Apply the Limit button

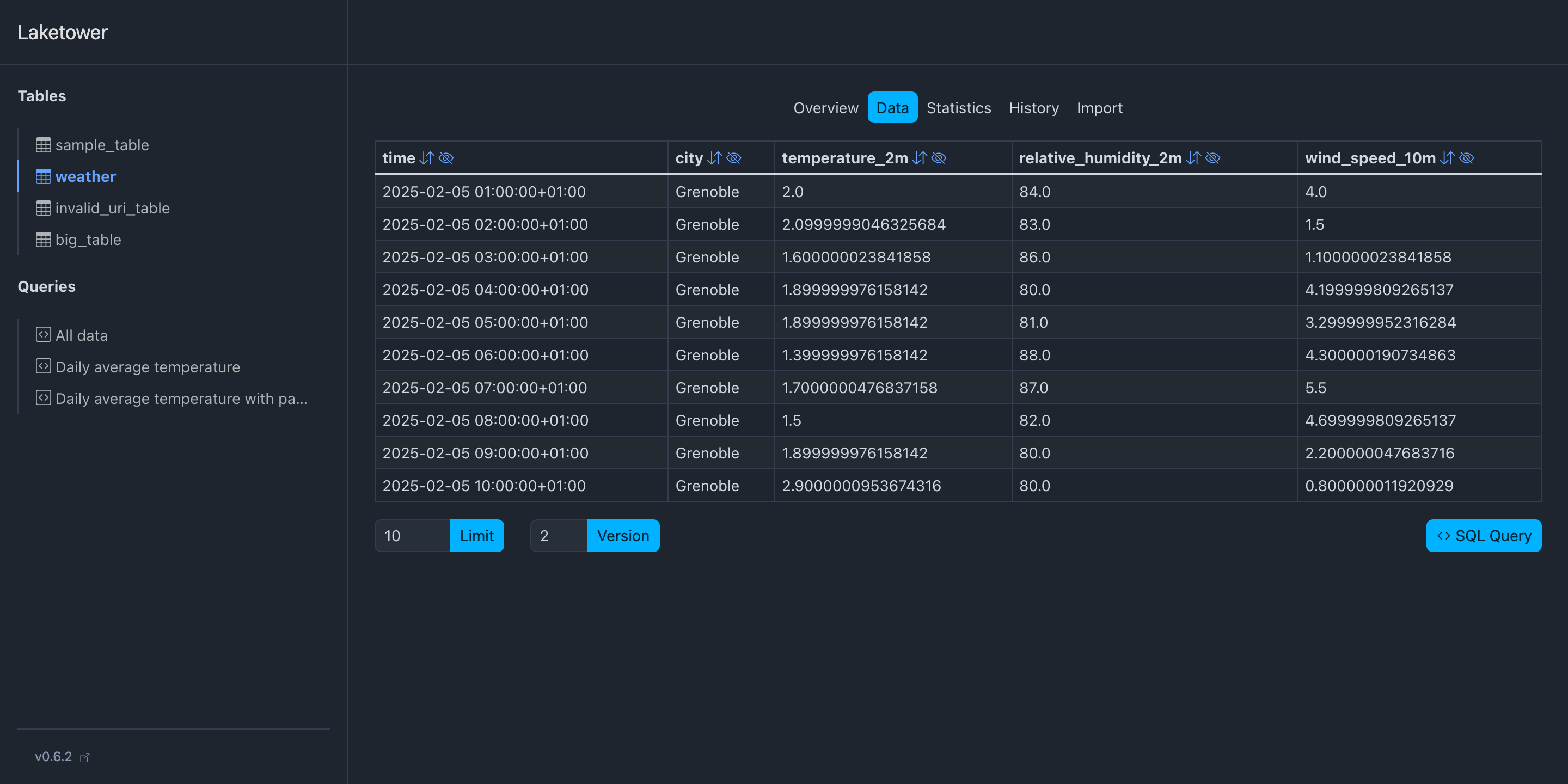(476, 536)
